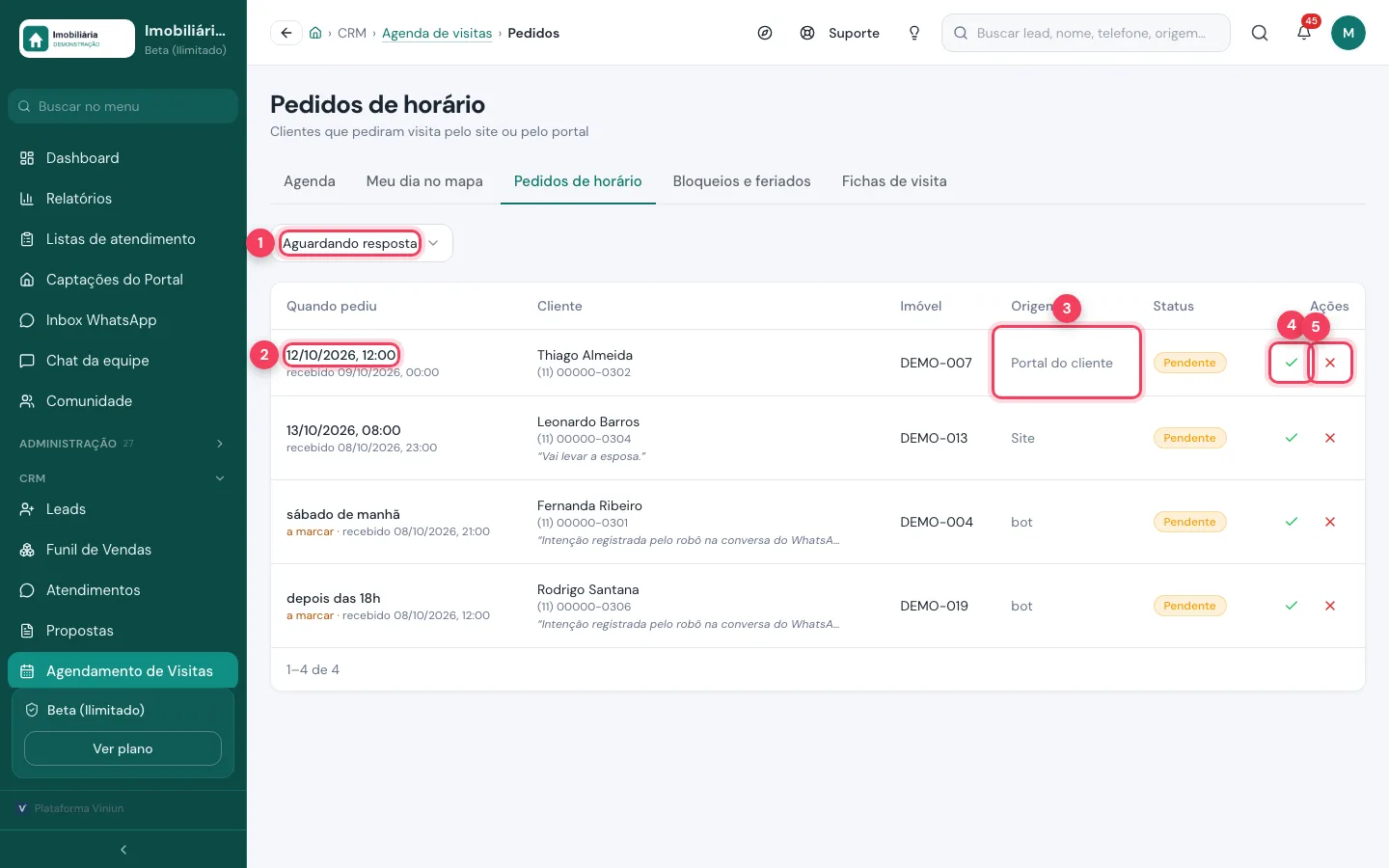The image size is (1389, 868).
Task: Click the Ver plano button
Action: click(123, 748)
